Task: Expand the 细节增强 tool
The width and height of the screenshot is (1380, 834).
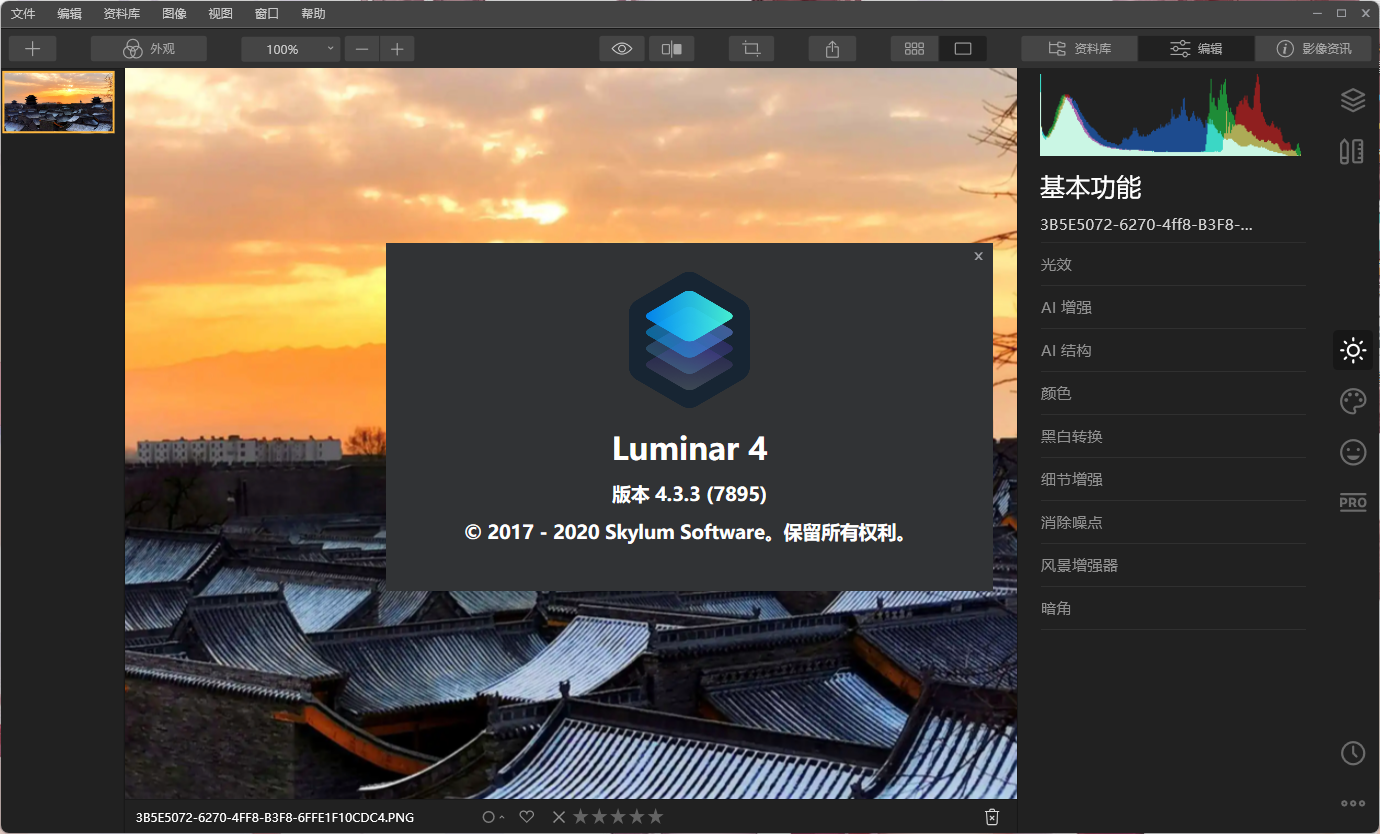Action: [x=1173, y=480]
